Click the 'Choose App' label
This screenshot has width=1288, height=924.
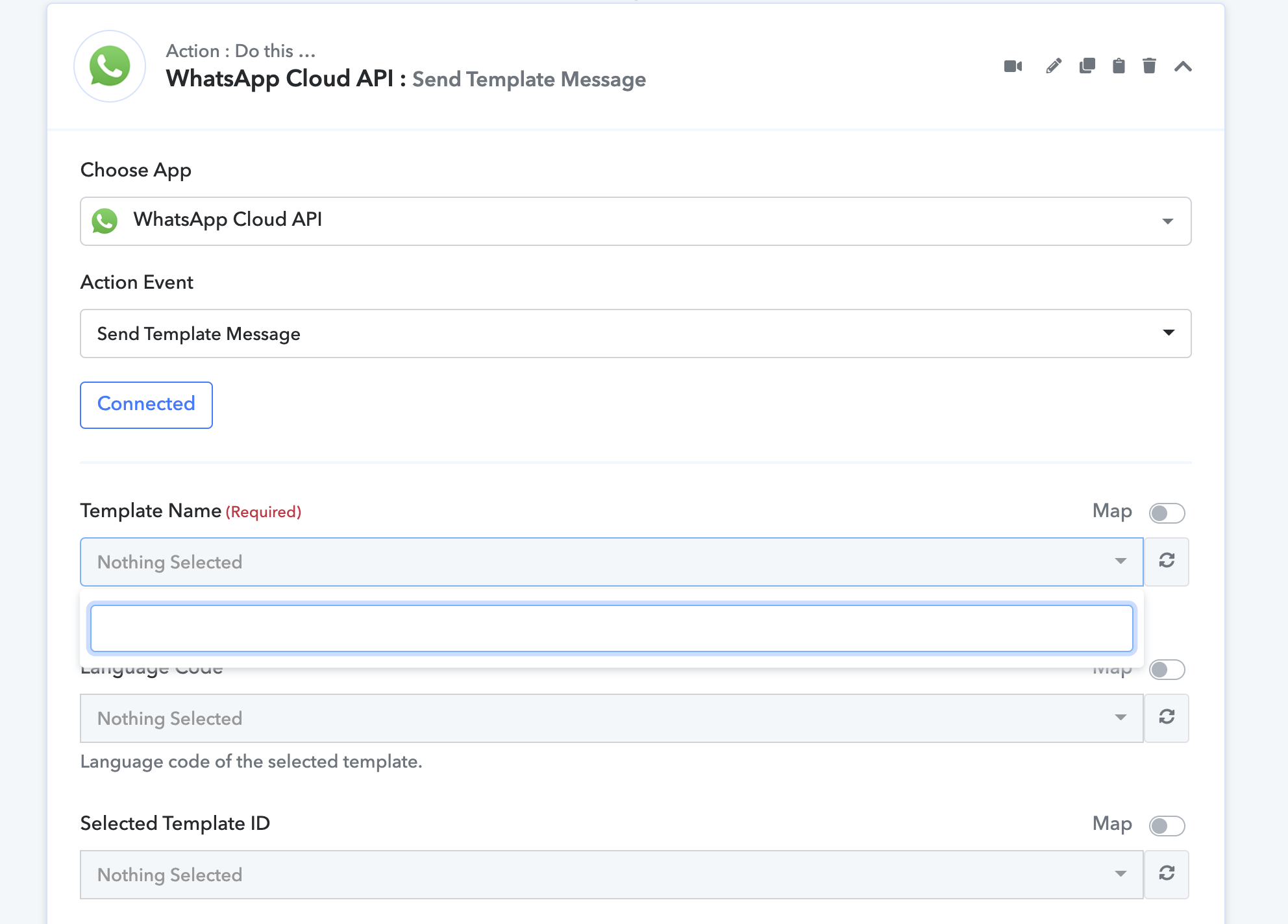(x=136, y=170)
